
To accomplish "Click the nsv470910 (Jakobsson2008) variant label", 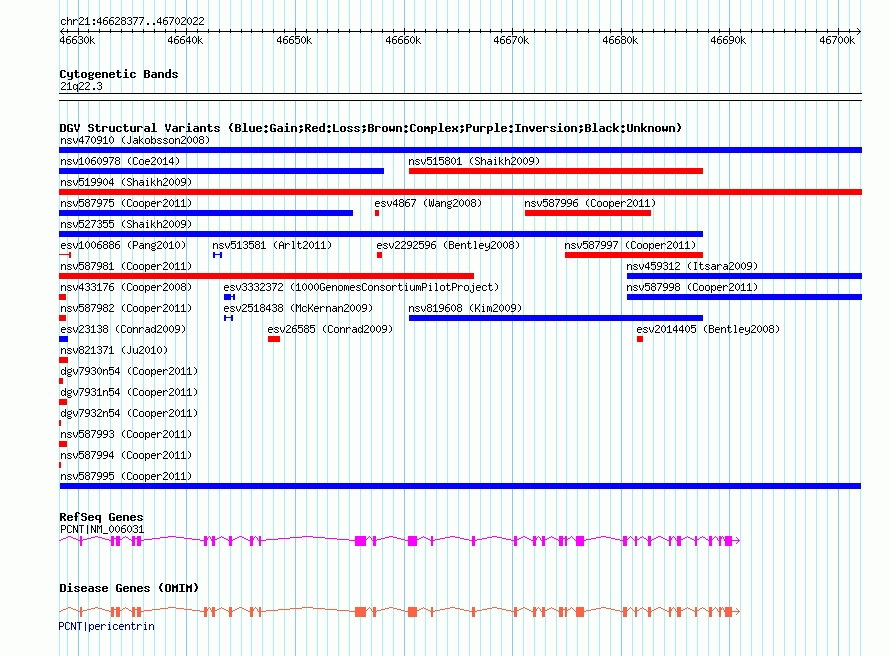I will point(135,140).
